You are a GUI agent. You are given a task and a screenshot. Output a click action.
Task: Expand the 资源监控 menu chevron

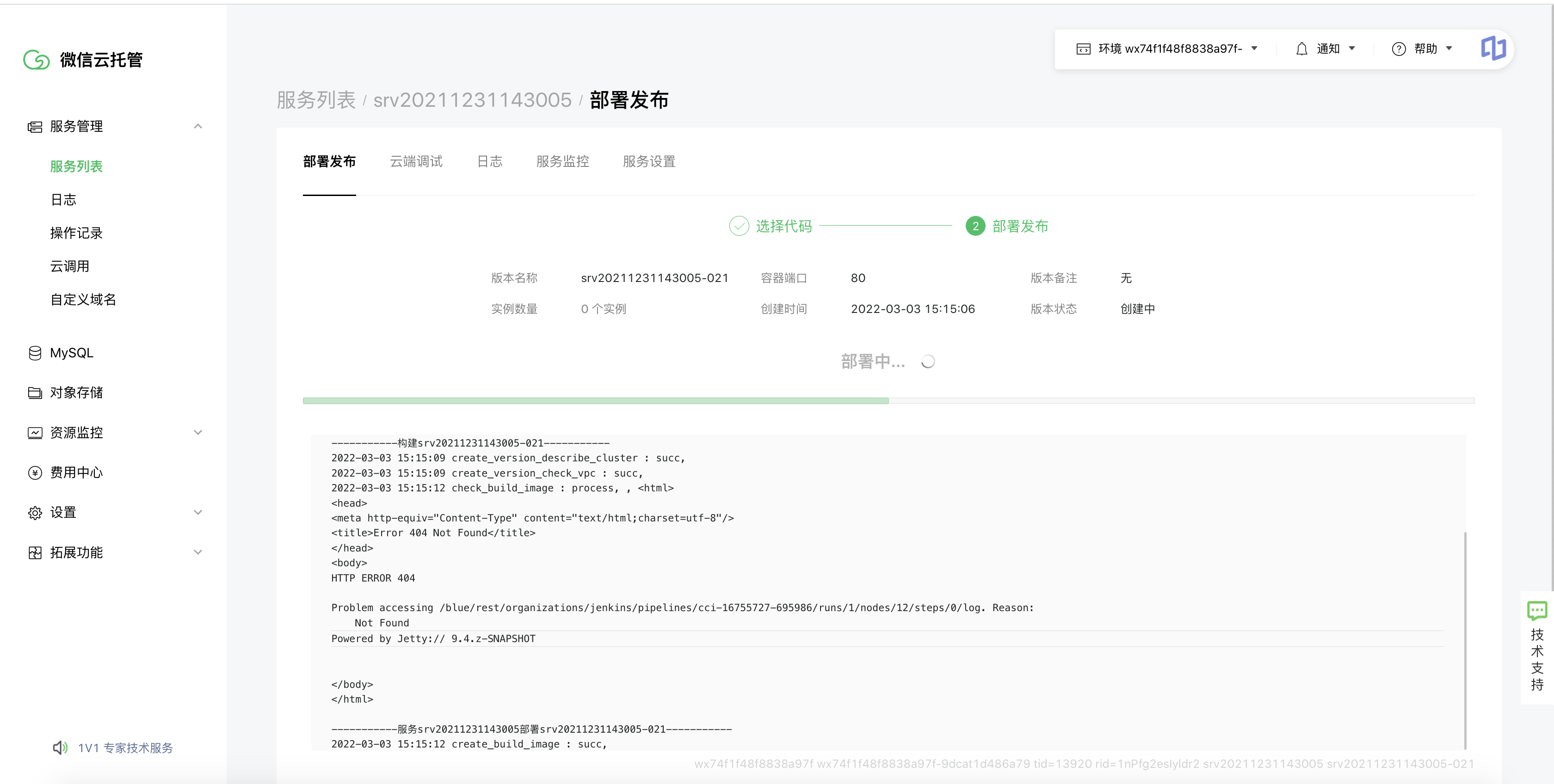point(198,432)
